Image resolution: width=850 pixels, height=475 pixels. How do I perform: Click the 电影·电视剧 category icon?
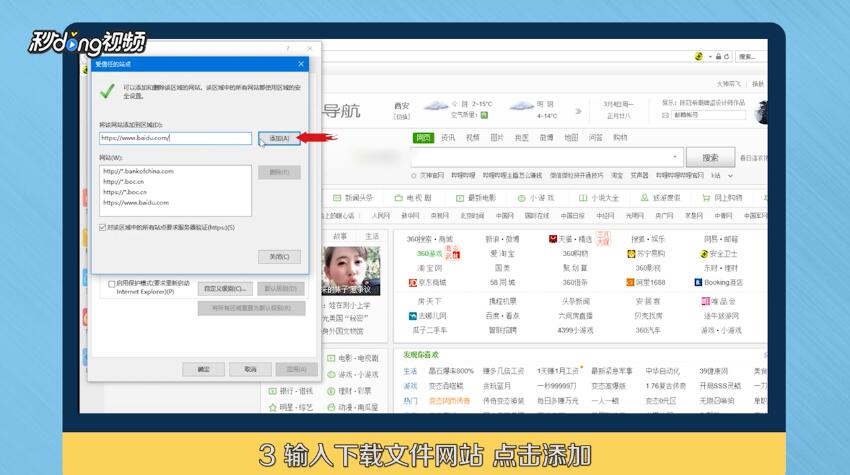[331, 358]
